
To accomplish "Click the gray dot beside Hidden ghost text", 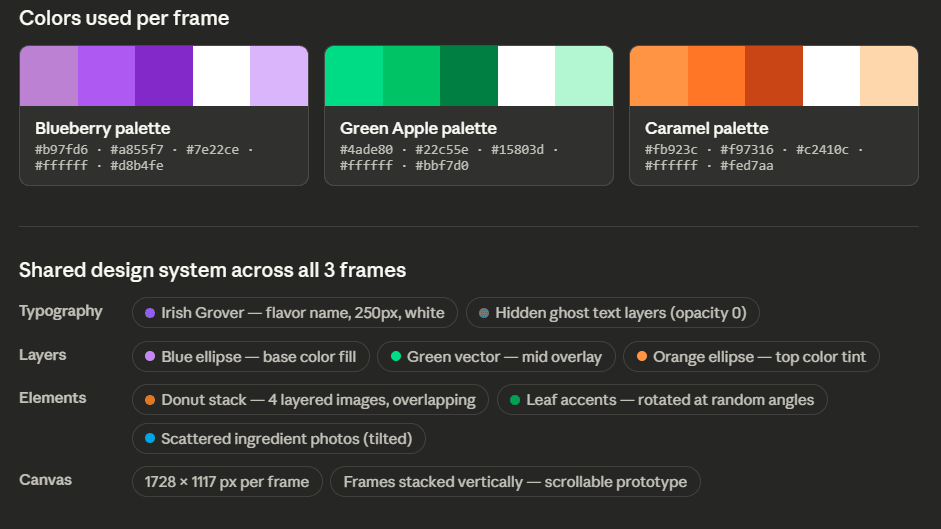I will (484, 313).
